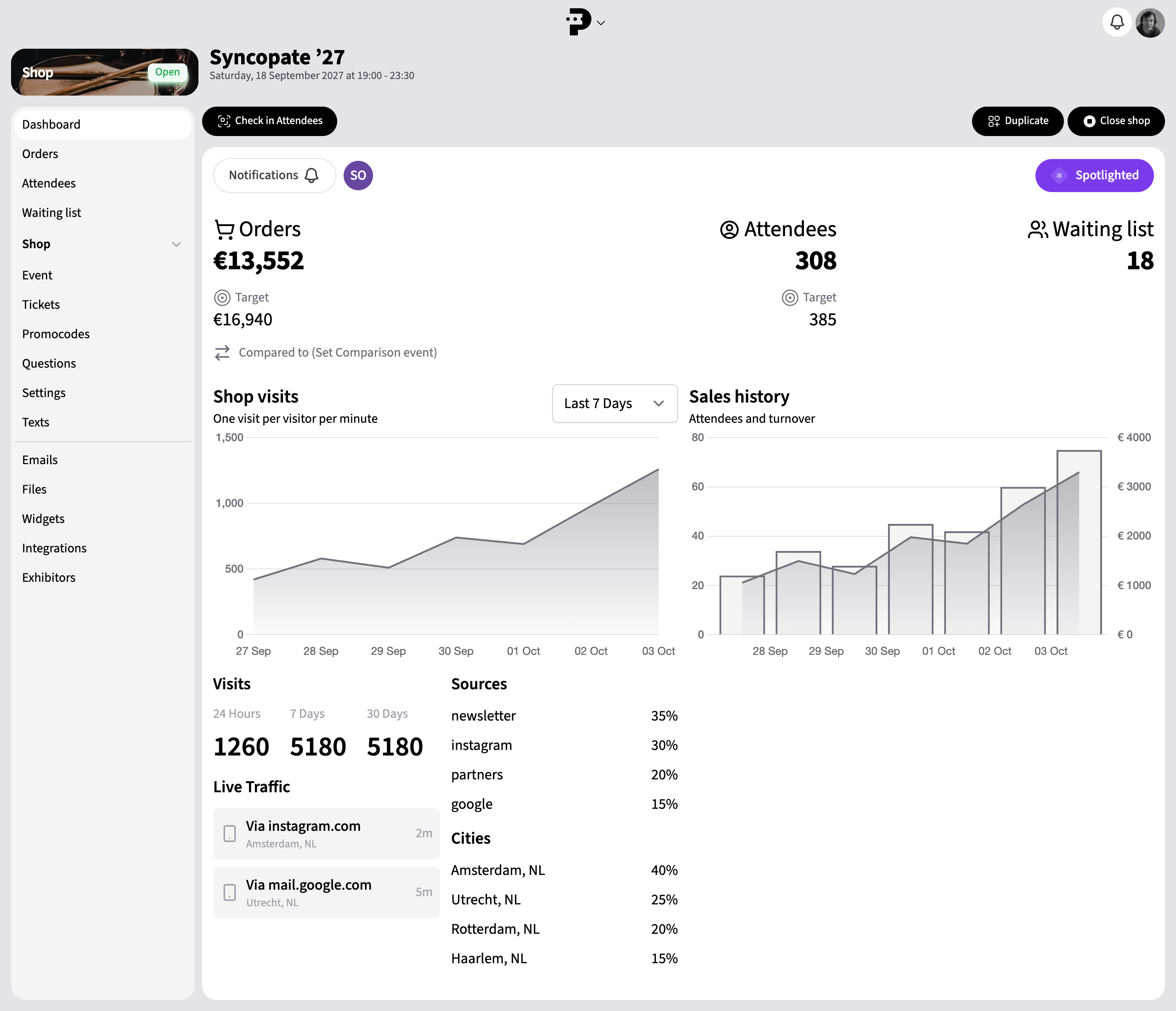1176x1011 pixels.
Task: Toggle the Spotlighted button
Action: pyautogui.click(x=1094, y=176)
